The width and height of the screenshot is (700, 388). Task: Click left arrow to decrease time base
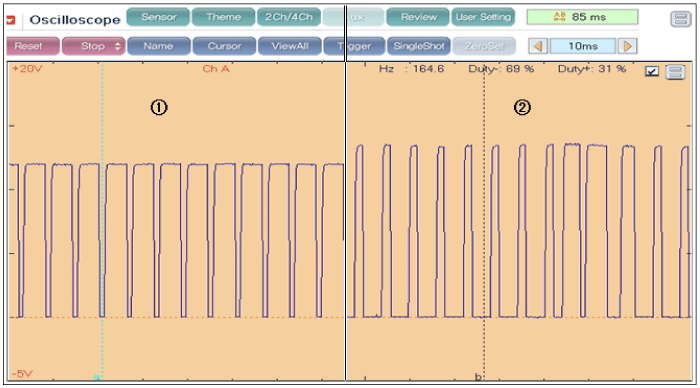coord(538,46)
